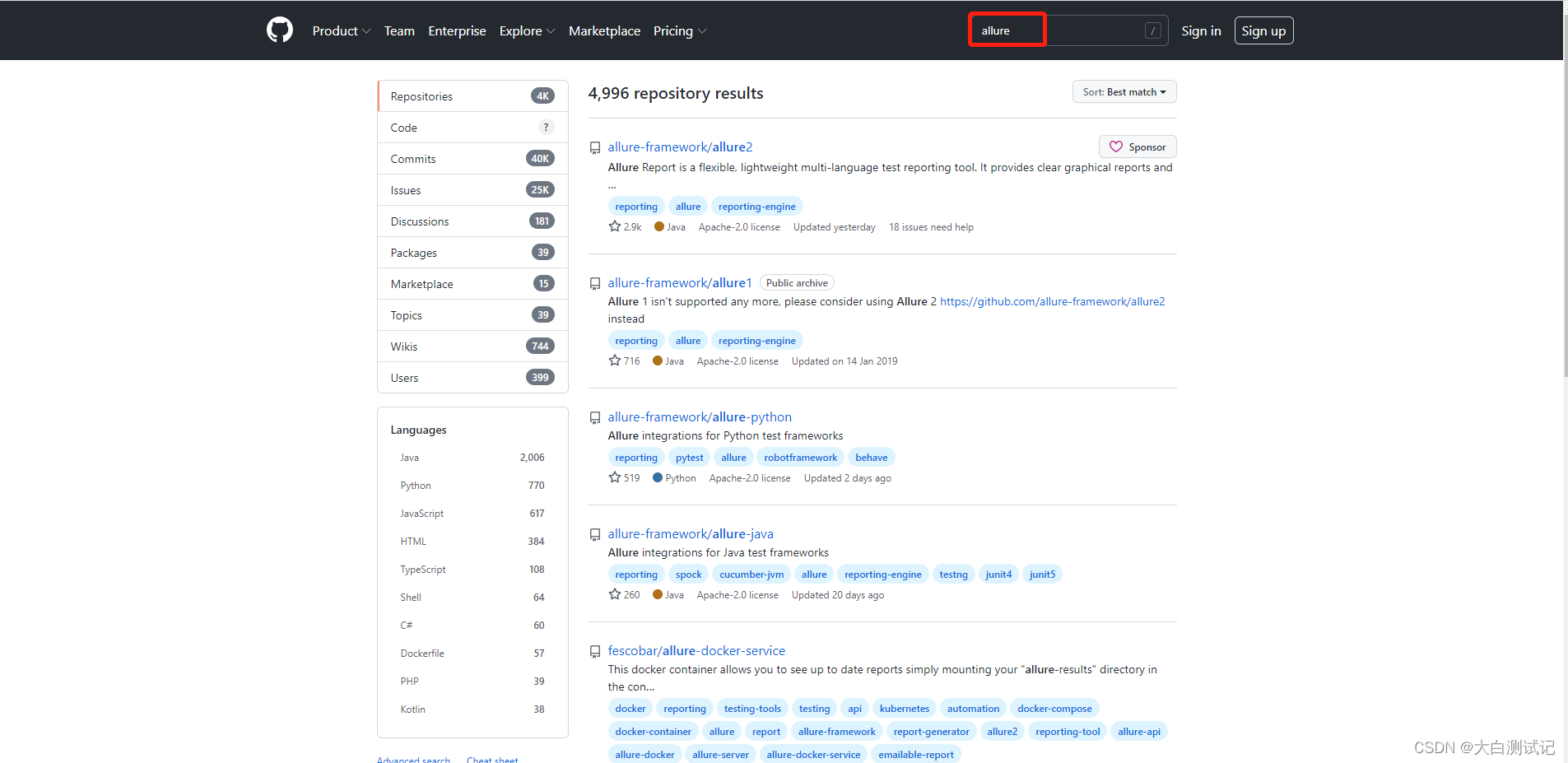Click the junit5 topic tag
Screen dimensions: 1568x763
click(x=1042, y=575)
